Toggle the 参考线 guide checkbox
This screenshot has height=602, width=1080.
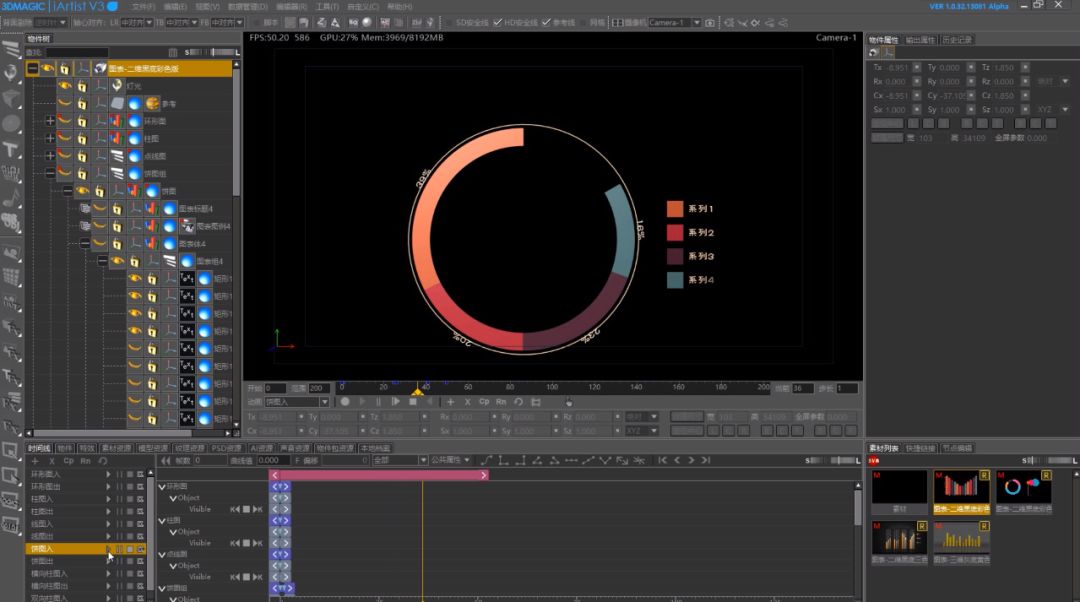pos(546,23)
